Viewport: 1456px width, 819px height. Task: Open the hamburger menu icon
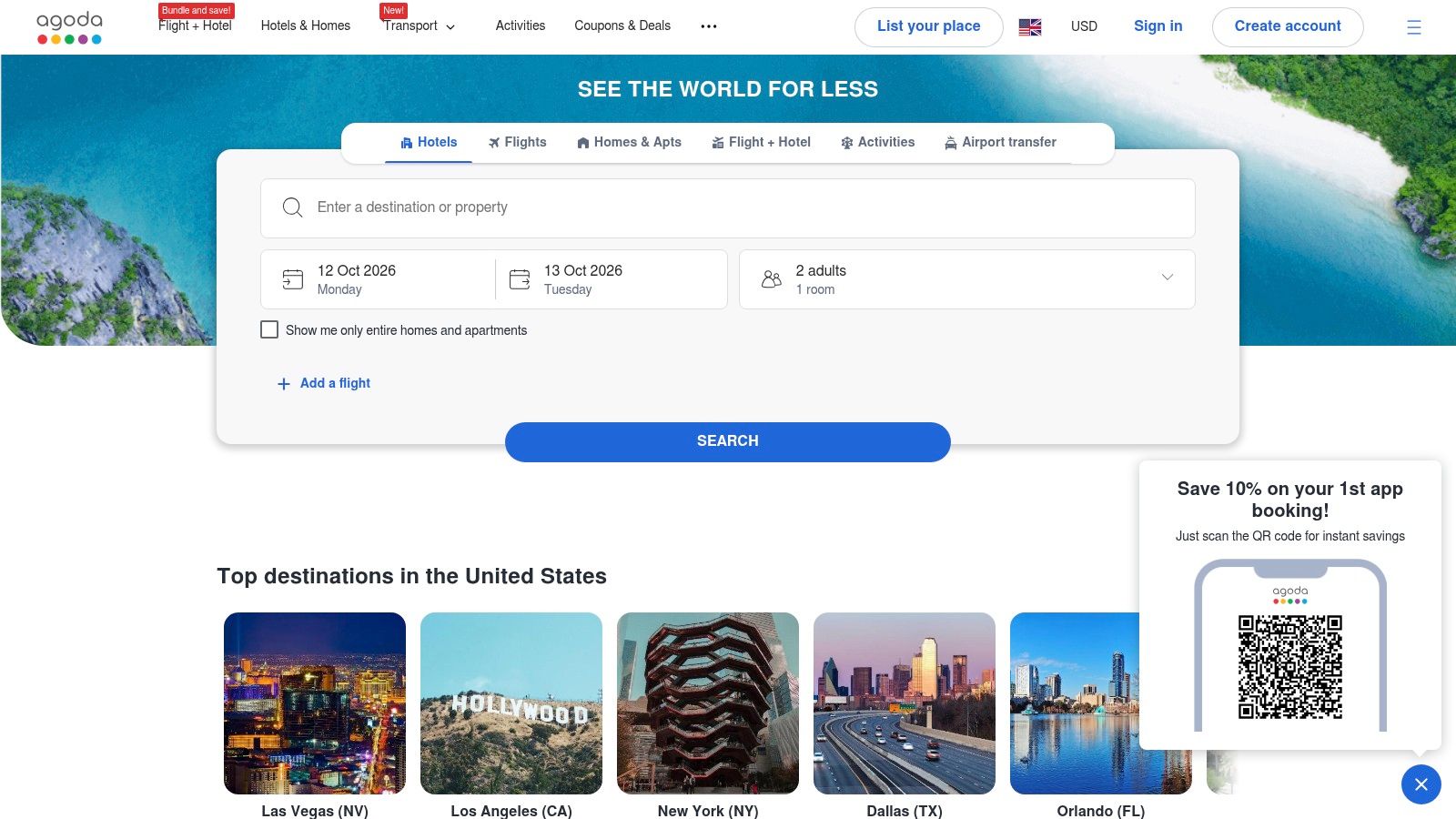(1413, 27)
